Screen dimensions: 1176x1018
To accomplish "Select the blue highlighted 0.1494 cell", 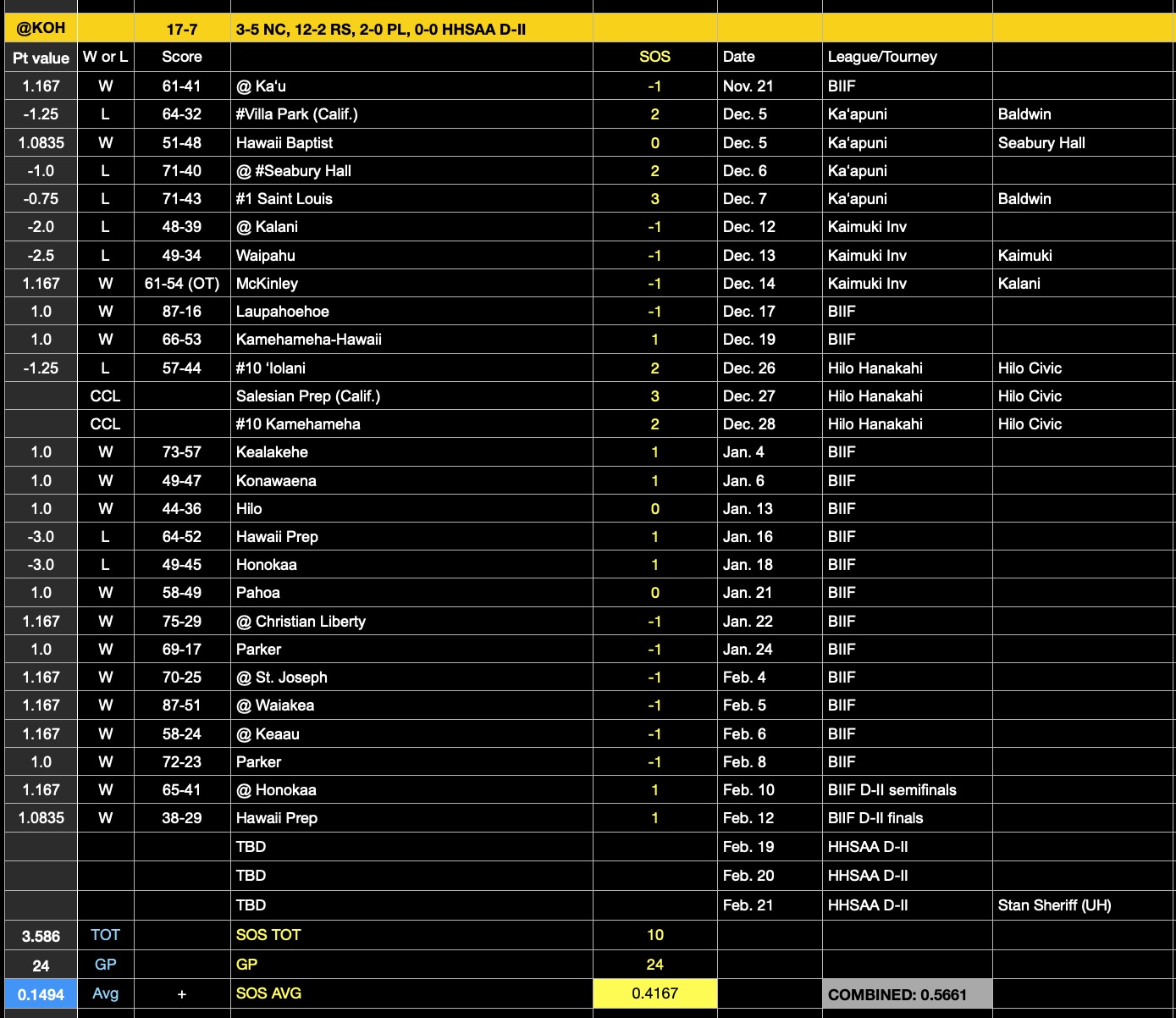I will pyautogui.click(x=41, y=994).
